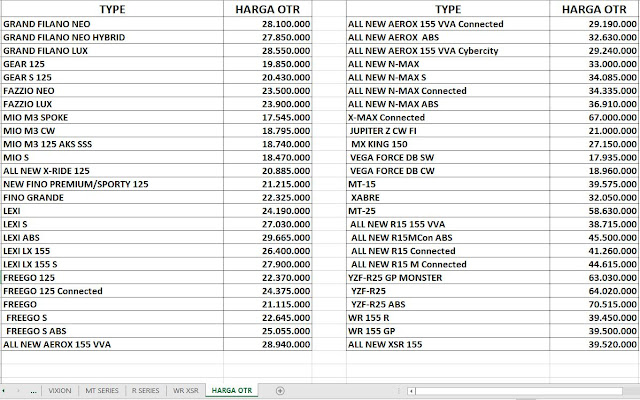Select the FAZZIO NEO cell
The height and width of the screenshot is (400, 640).
click(112, 91)
